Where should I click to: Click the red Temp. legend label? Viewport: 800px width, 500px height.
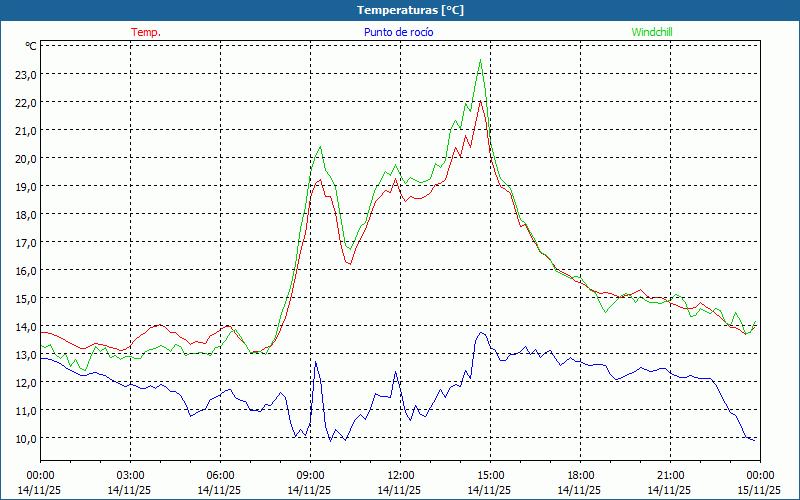click(146, 32)
